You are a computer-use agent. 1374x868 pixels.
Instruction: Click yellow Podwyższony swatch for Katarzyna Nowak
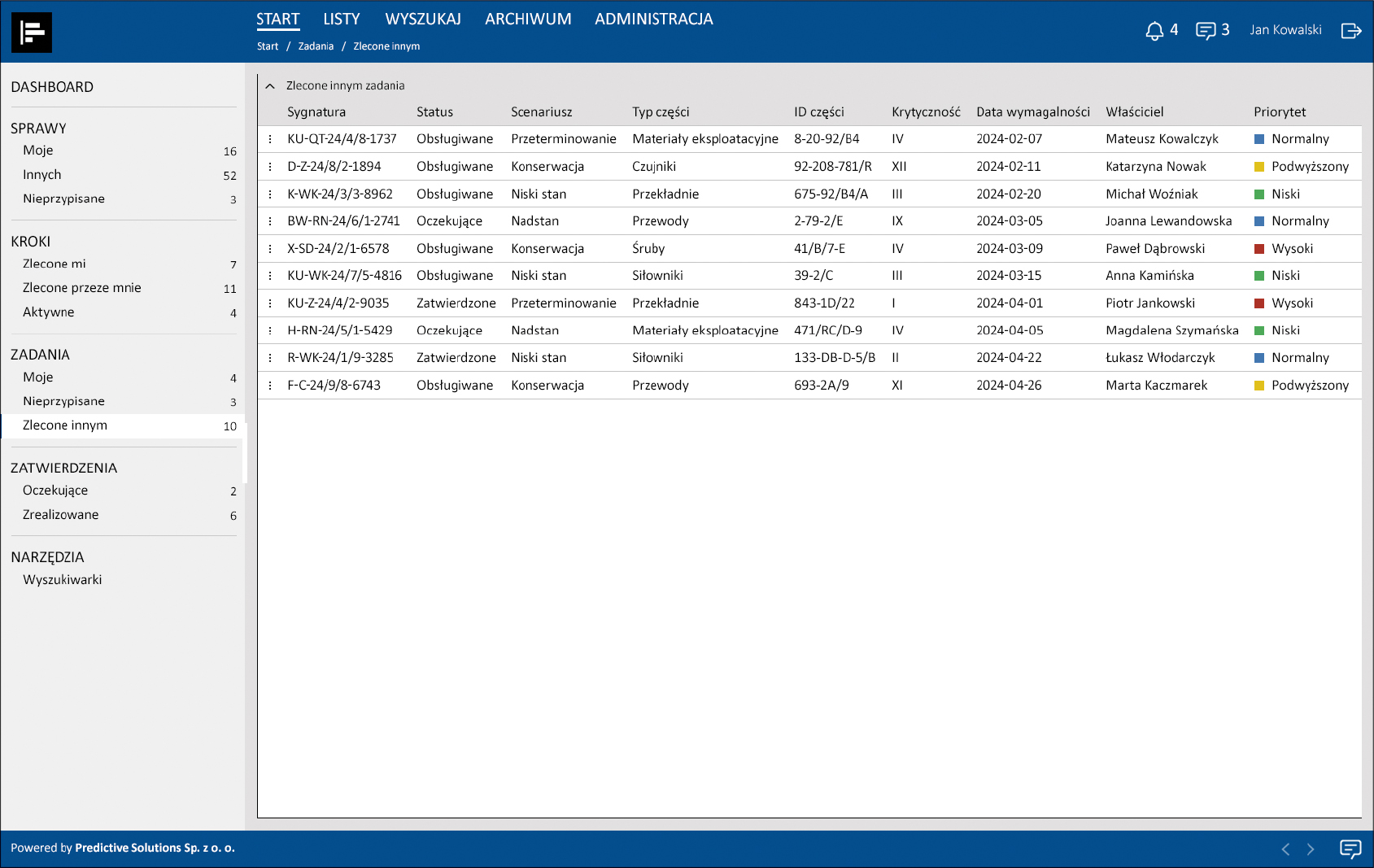tap(1259, 167)
